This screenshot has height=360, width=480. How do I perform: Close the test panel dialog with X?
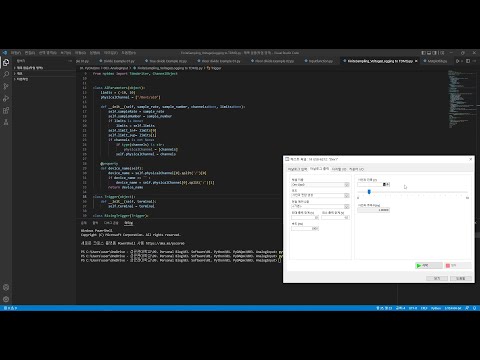click(x=471, y=159)
